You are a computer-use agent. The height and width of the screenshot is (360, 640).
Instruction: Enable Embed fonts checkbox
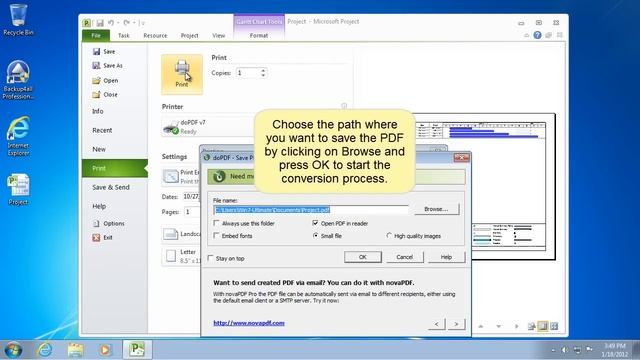pyautogui.click(x=216, y=236)
